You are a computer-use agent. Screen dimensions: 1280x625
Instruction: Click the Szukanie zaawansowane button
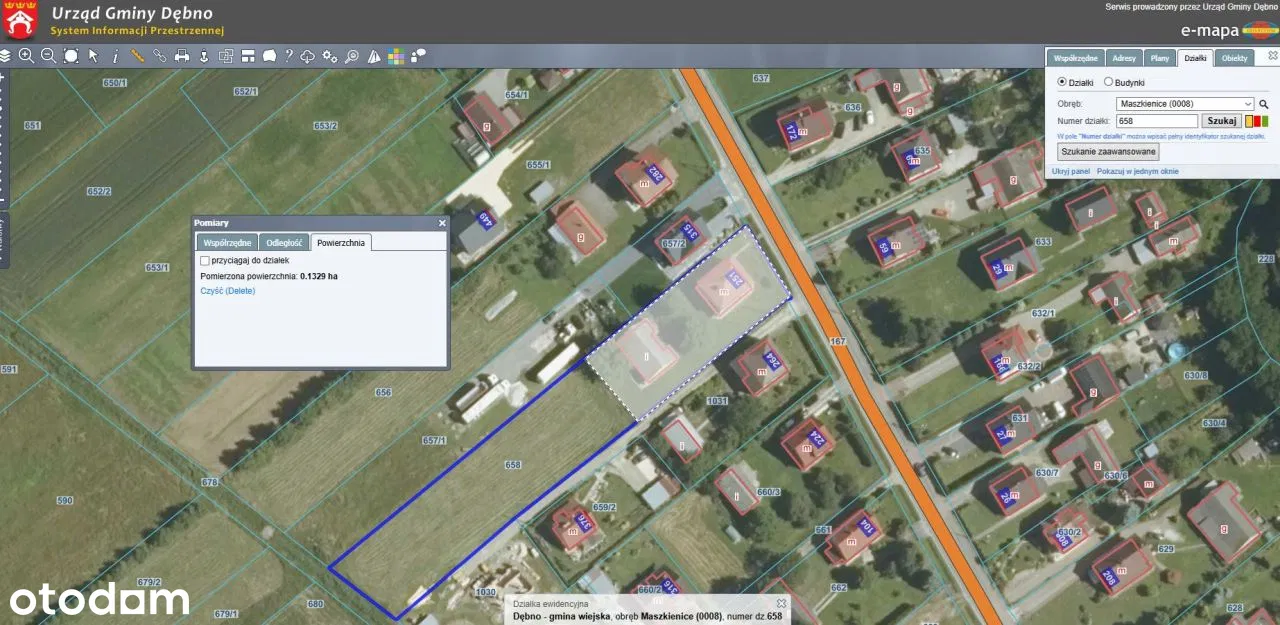[1108, 152]
